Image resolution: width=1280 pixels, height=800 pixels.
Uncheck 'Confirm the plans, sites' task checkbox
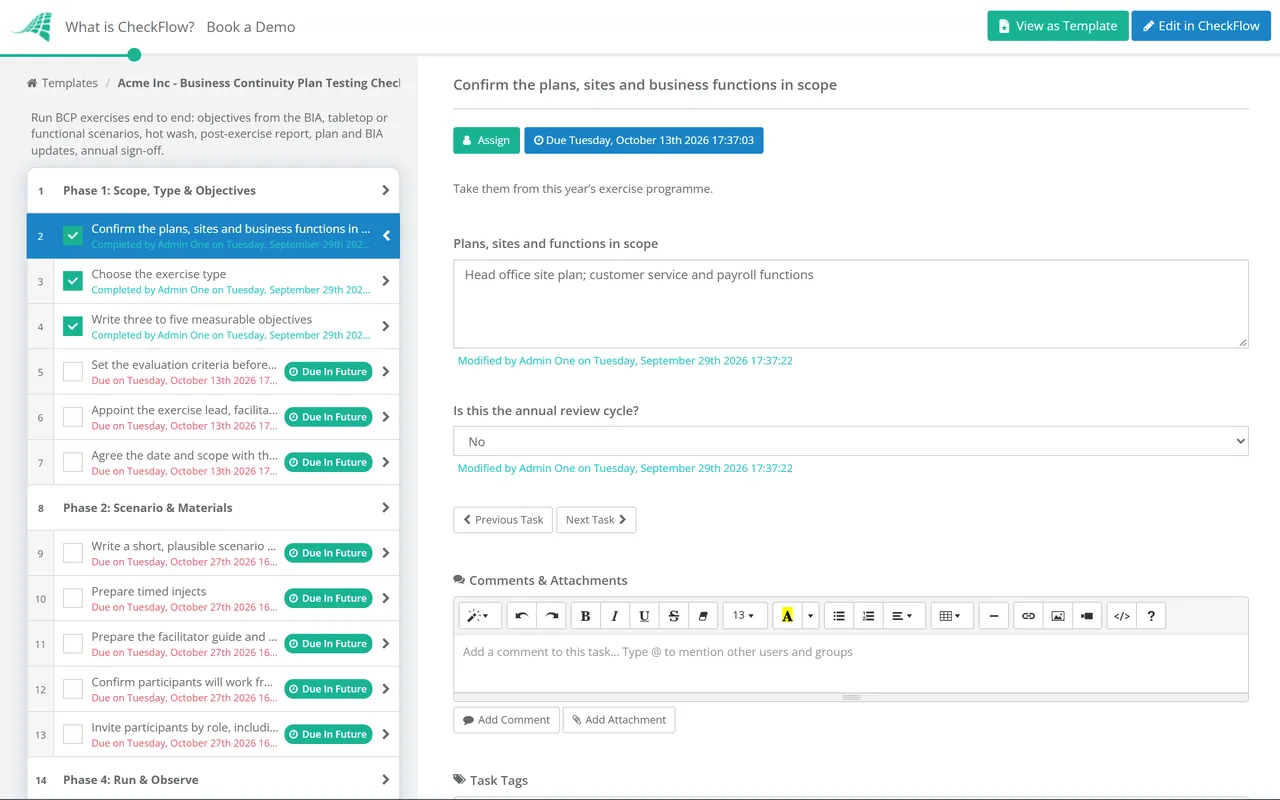pyautogui.click(x=73, y=236)
